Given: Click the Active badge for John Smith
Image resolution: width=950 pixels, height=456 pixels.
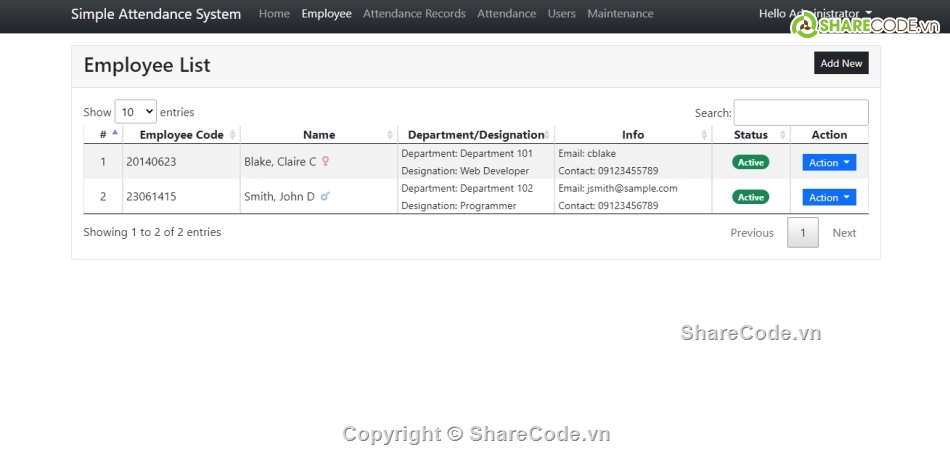Looking at the screenshot, I should click(750, 197).
